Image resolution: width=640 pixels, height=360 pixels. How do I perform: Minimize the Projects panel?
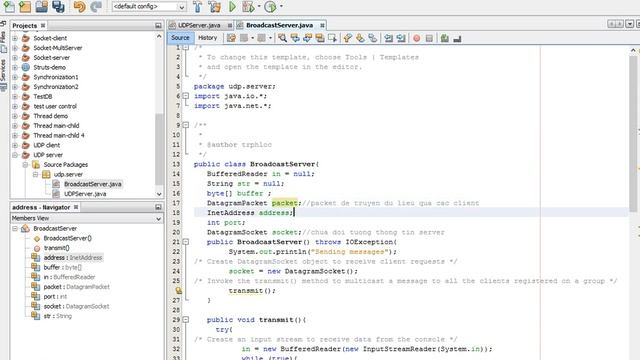[x=158, y=25]
